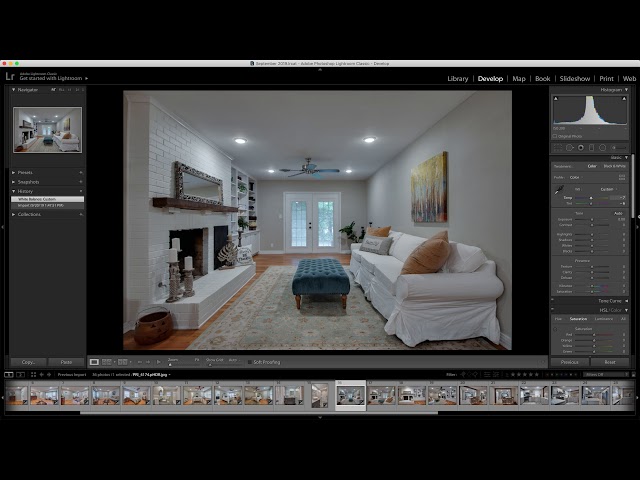The width and height of the screenshot is (640, 480).
Task: Open Grid view from filmstrip bar
Action: click(33, 375)
